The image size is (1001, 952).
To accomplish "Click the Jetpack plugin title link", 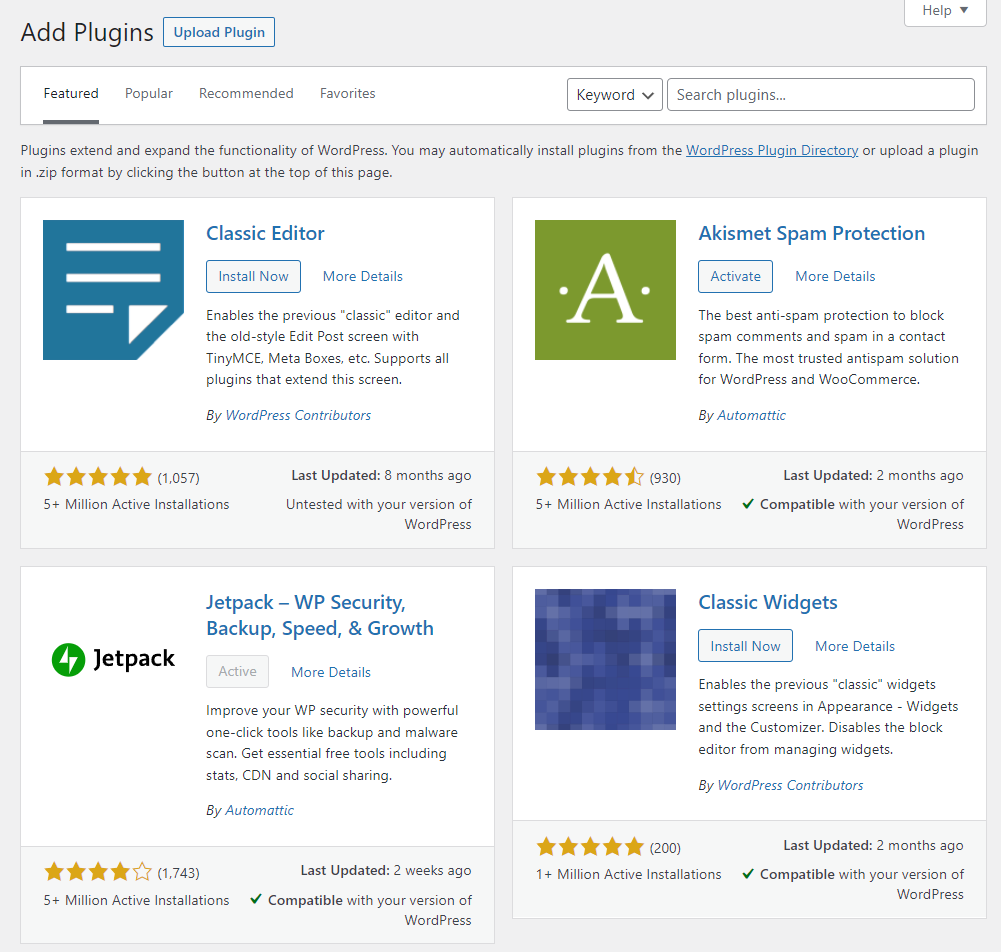I will pos(320,616).
